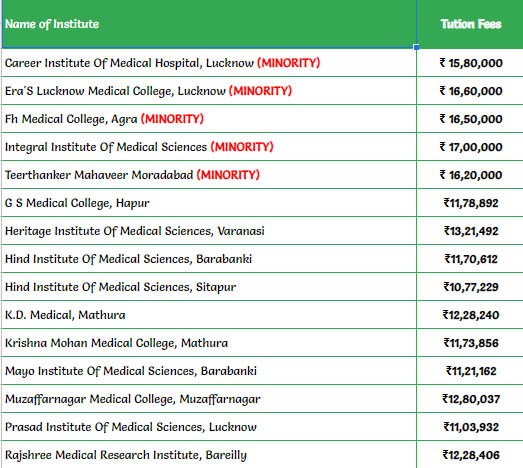This screenshot has height=468, width=523.
Task: Select the ₹10,77,229 fee cell
Action: click(470, 287)
